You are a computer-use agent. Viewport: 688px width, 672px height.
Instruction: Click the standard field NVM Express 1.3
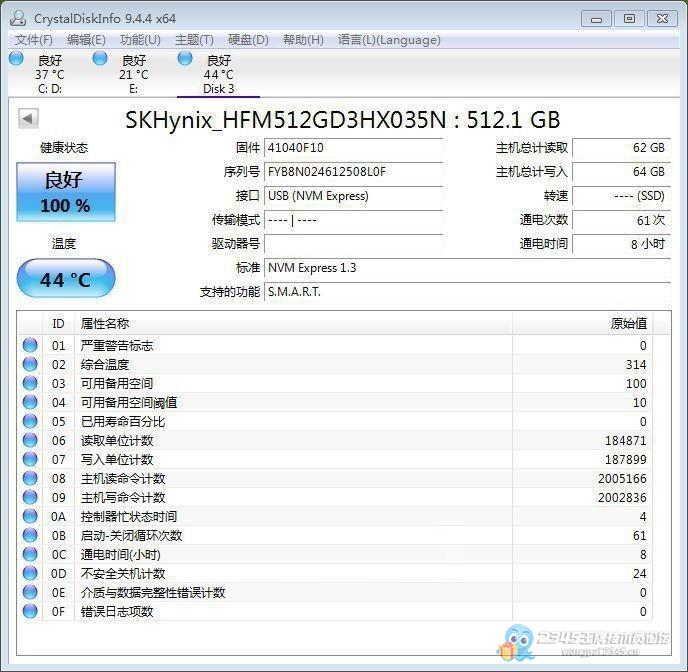coord(468,268)
